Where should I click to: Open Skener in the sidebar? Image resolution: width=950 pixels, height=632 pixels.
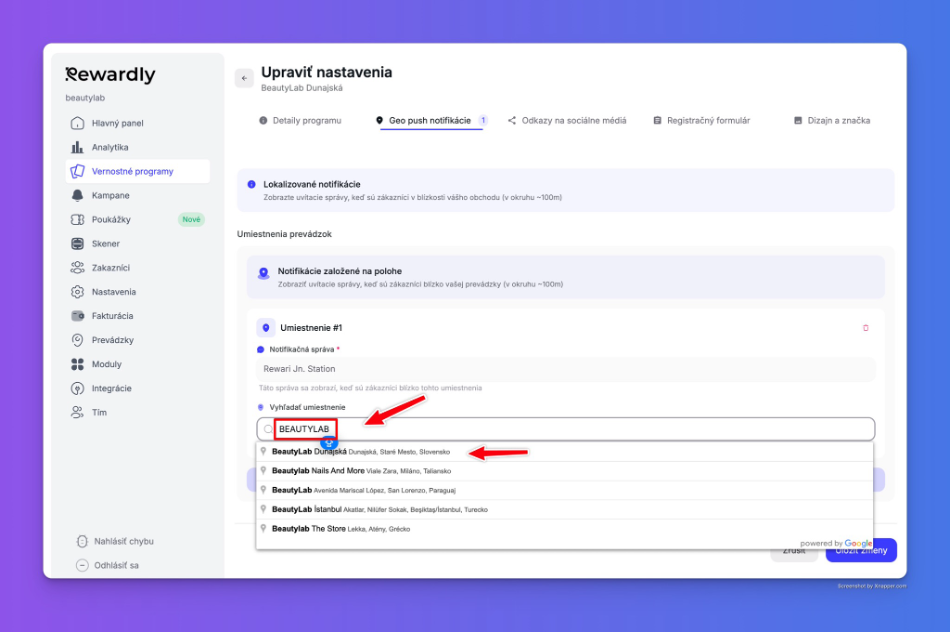[x=138, y=244]
